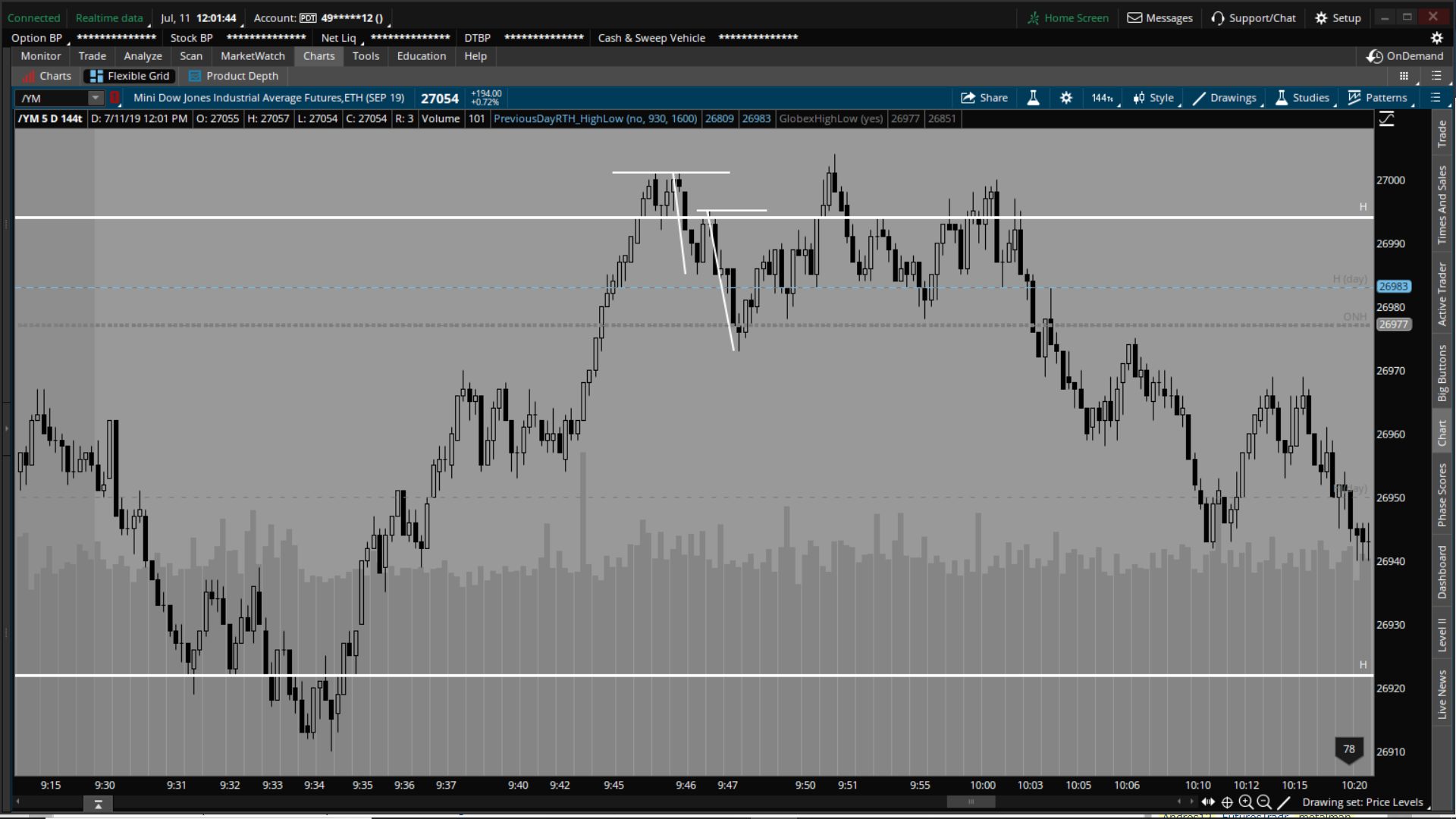Click the 26977 ONH price bubble on axis

click(1394, 325)
